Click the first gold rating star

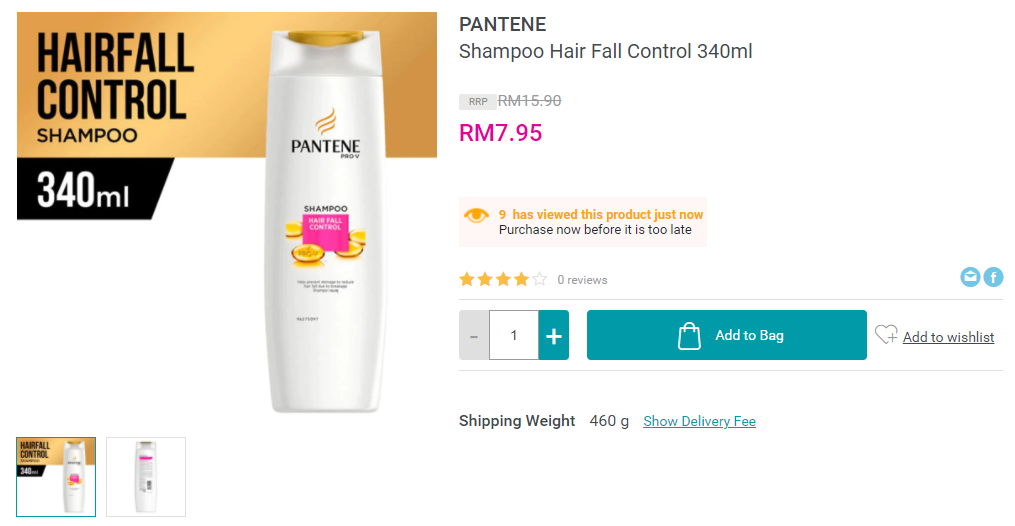(x=467, y=279)
